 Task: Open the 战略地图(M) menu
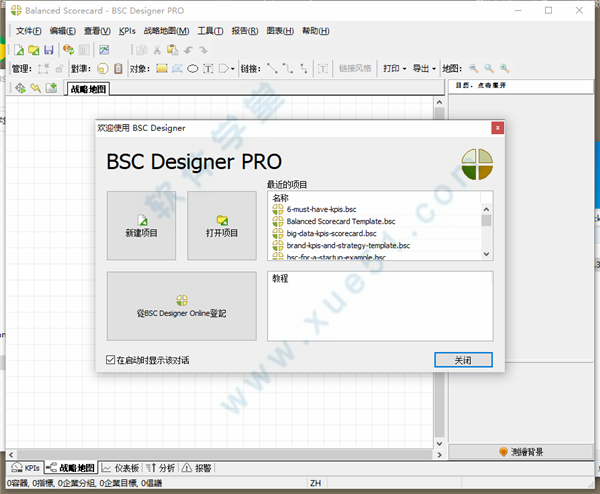point(166,31)
